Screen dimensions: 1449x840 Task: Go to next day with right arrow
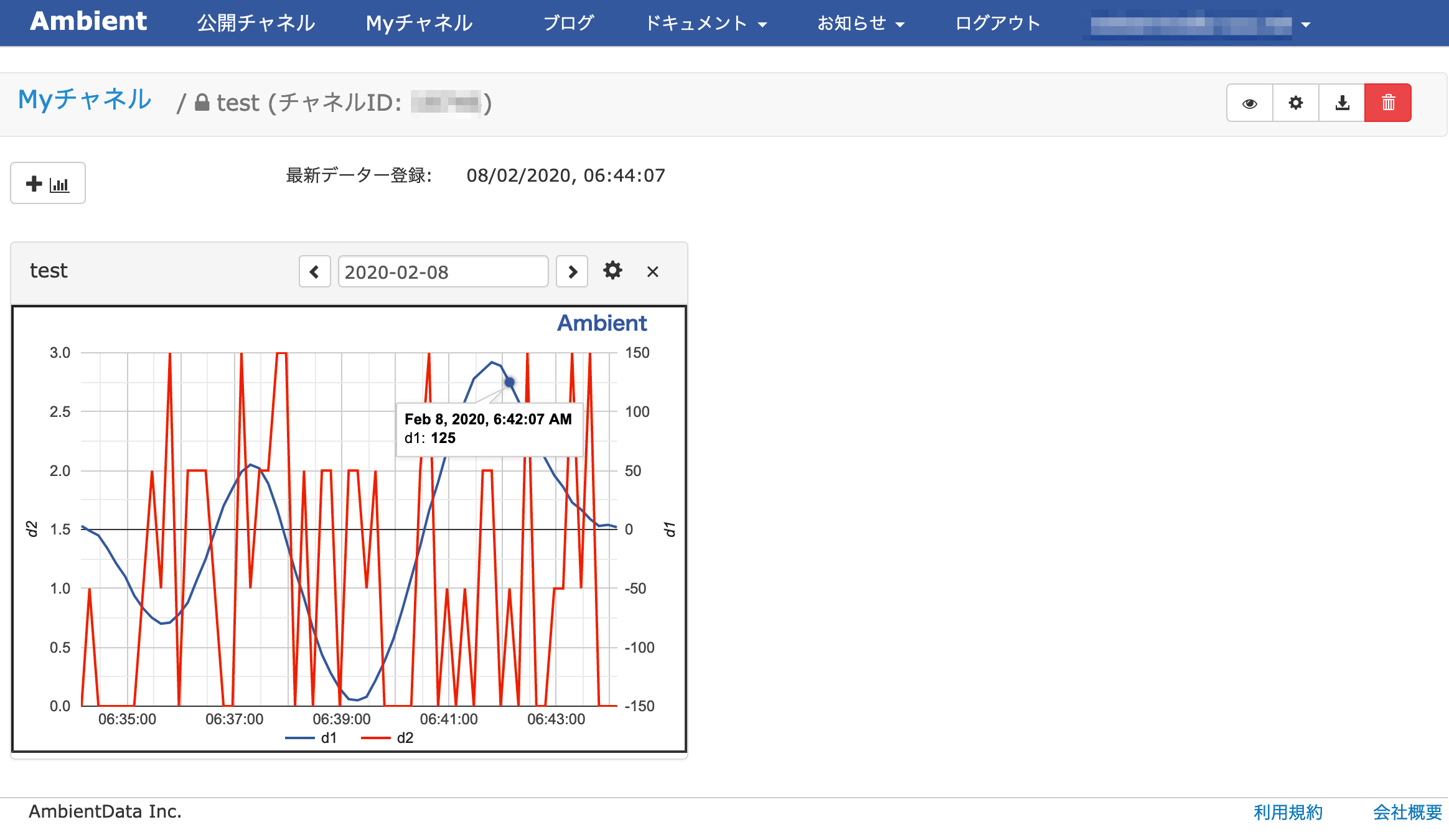click(x=571, y=271)
